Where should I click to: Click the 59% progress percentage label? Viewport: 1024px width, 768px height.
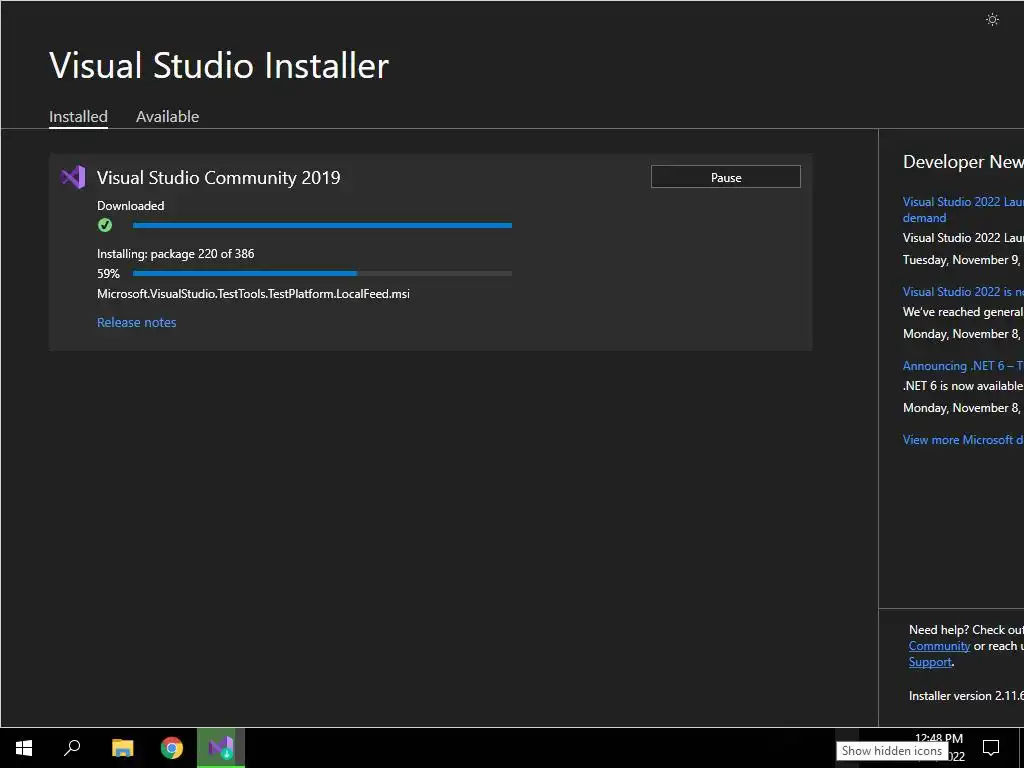[x=108, y=274]
